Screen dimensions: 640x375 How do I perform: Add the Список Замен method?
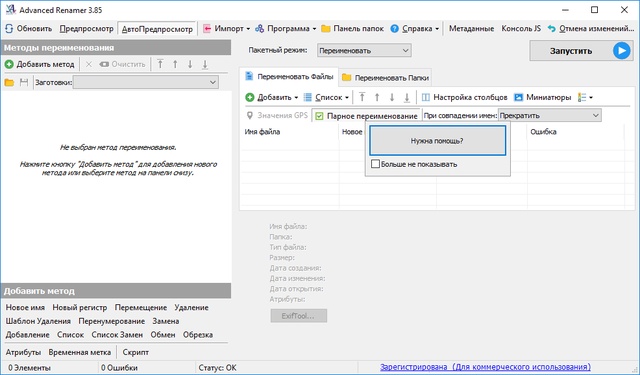point(117,335)
